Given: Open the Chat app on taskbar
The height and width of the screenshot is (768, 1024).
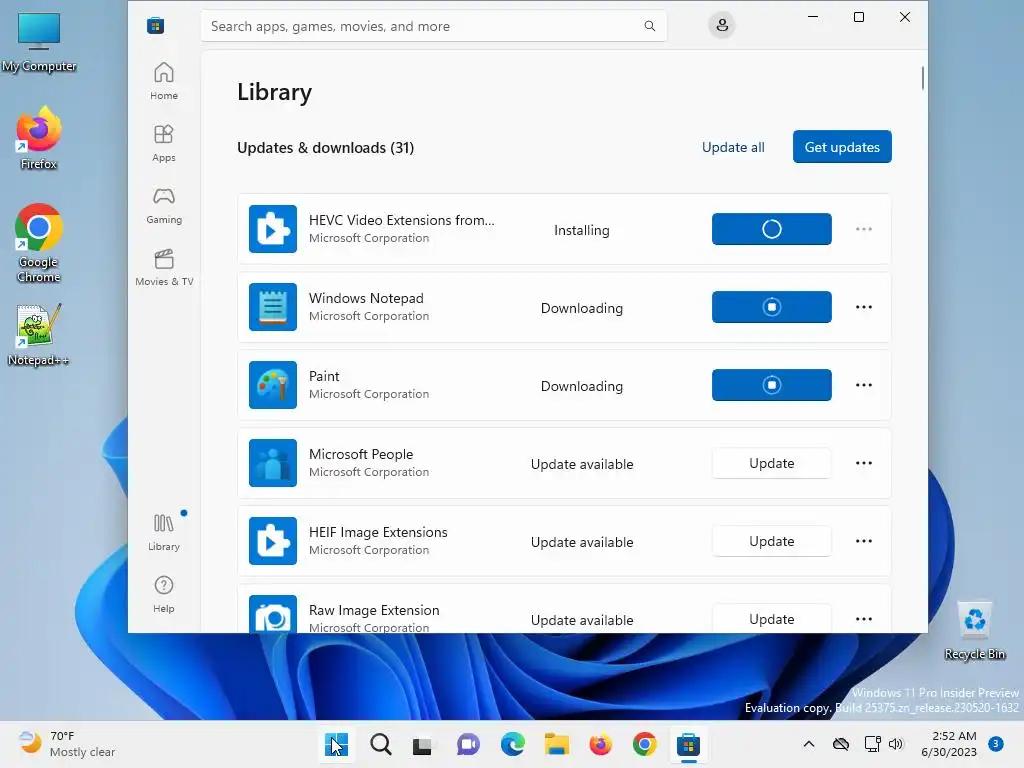Looking at the screenshot, I should click(x=468, y=744).
